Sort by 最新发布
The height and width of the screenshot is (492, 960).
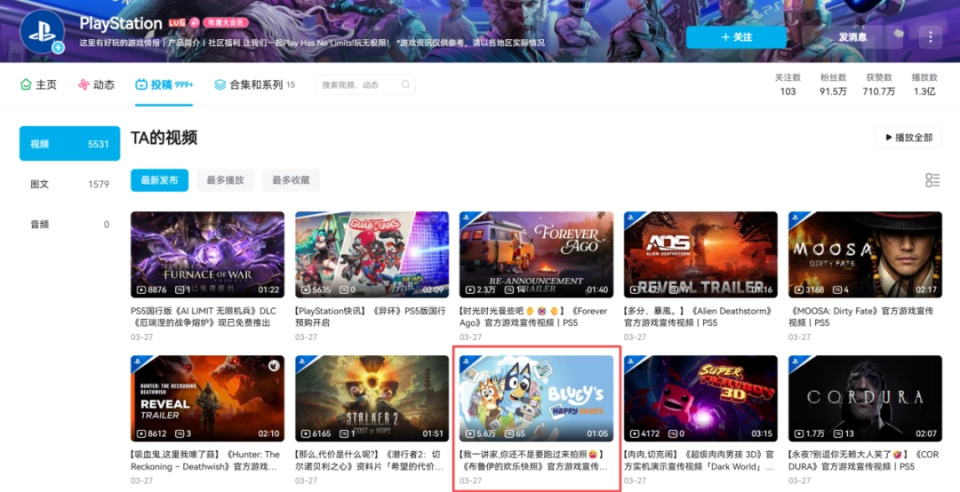pyautogui.click(x=159, y=181)
